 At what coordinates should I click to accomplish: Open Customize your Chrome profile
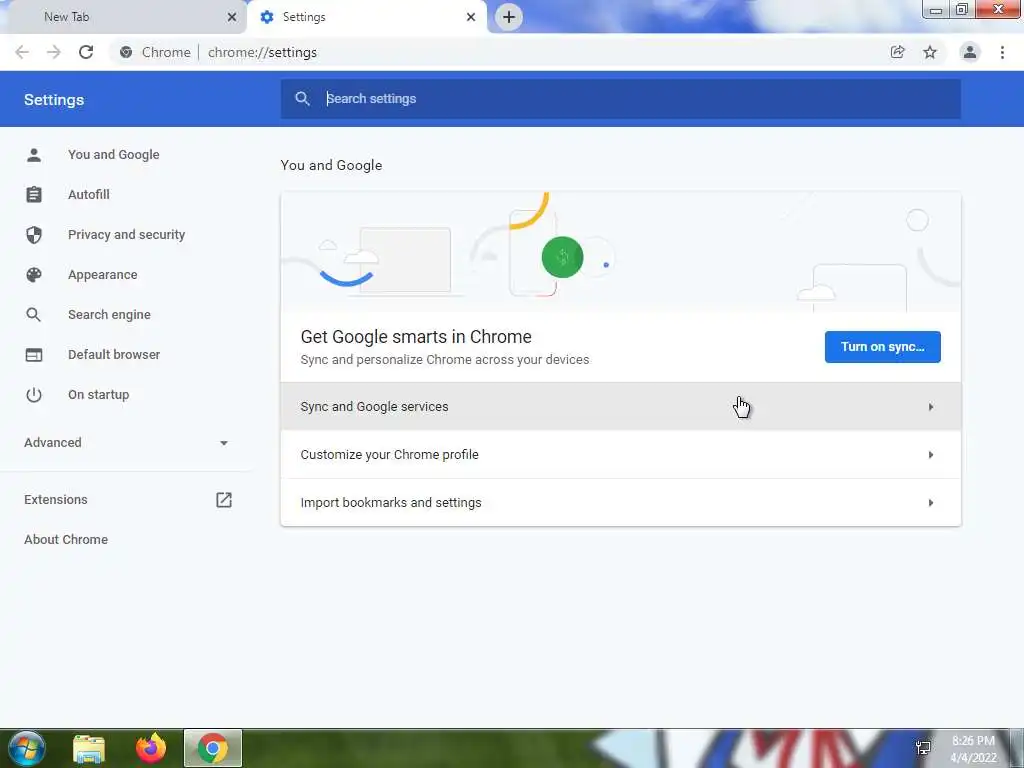point(620,455)
